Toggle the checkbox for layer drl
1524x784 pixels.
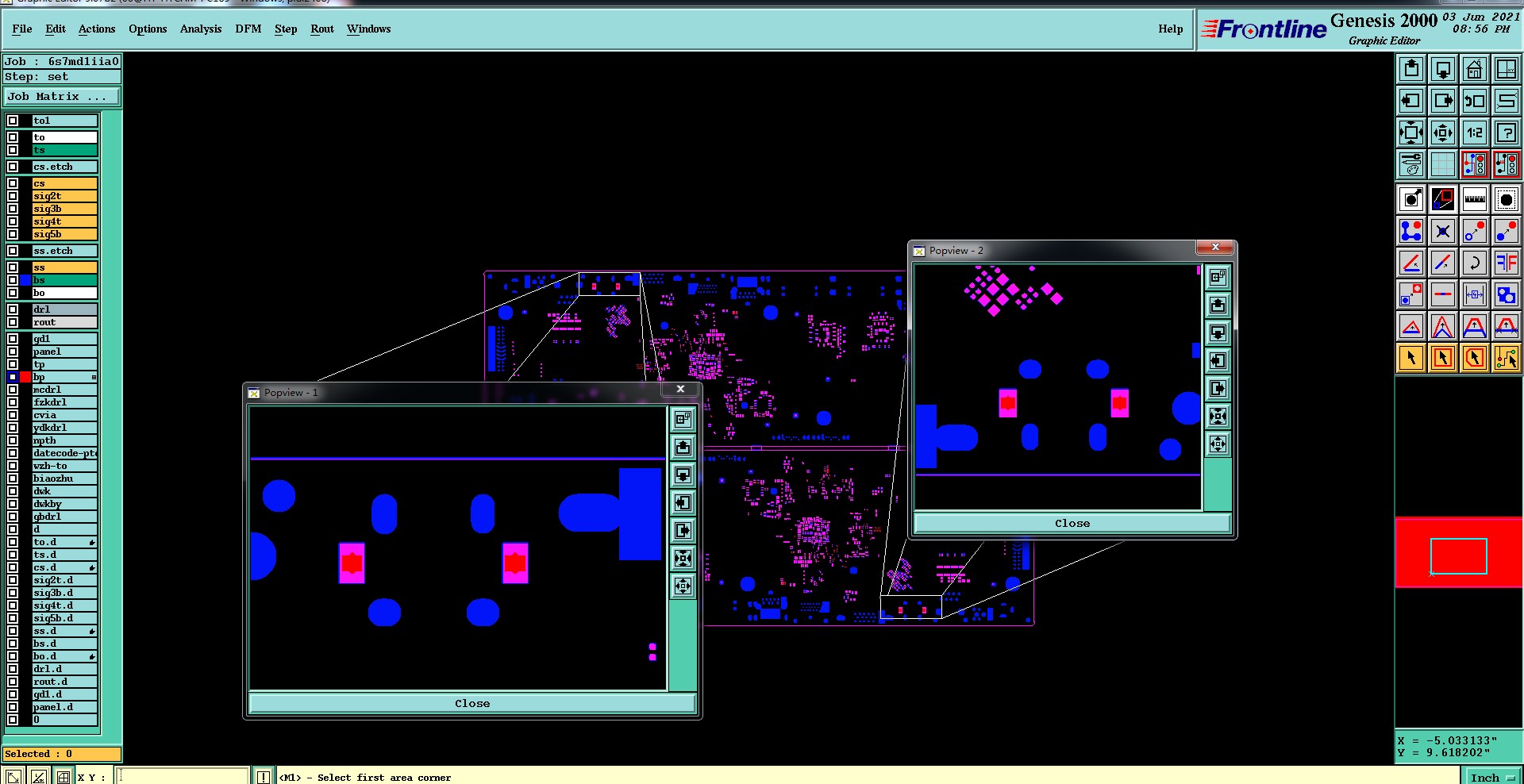(13, 309)
